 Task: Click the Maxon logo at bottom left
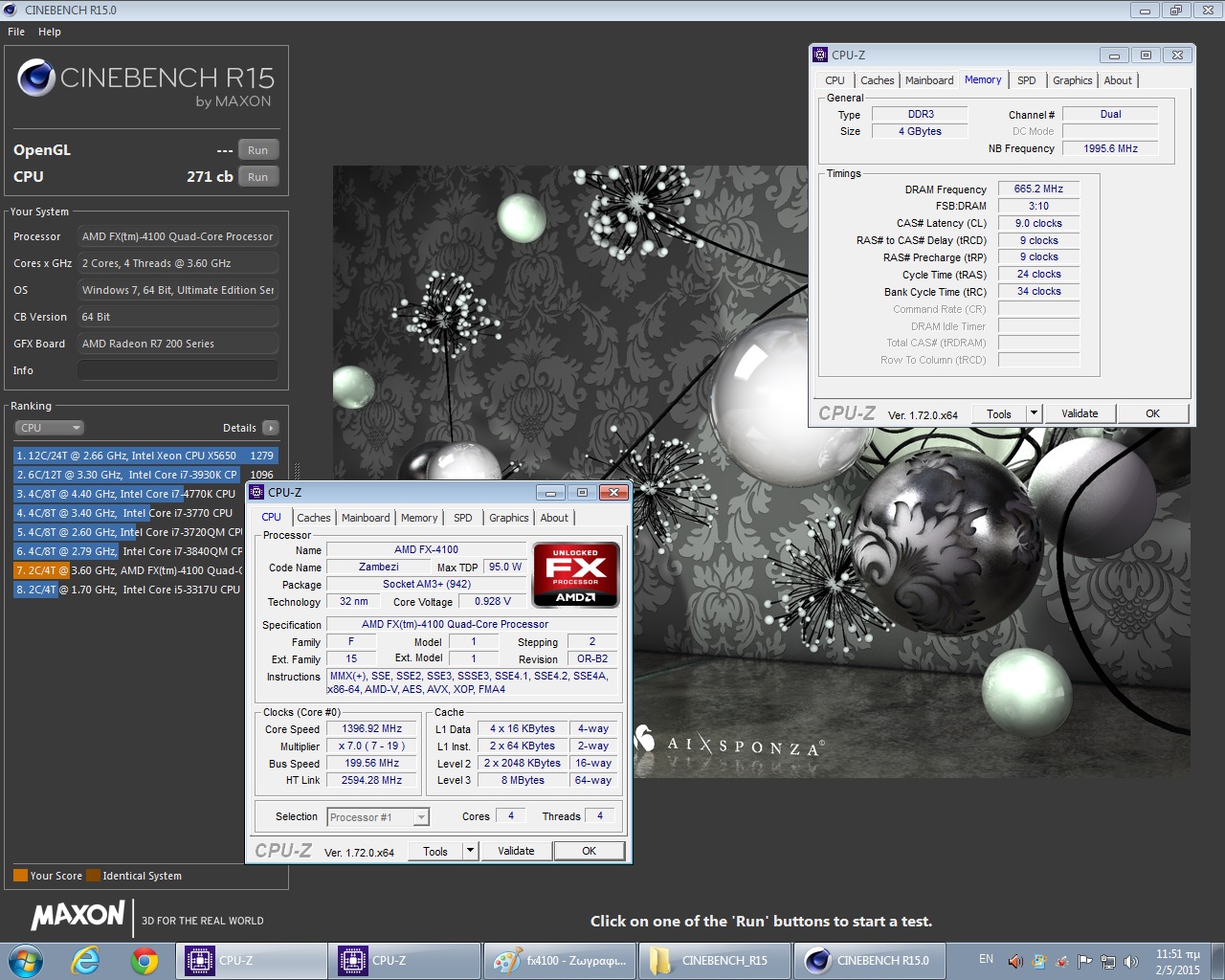78,915
